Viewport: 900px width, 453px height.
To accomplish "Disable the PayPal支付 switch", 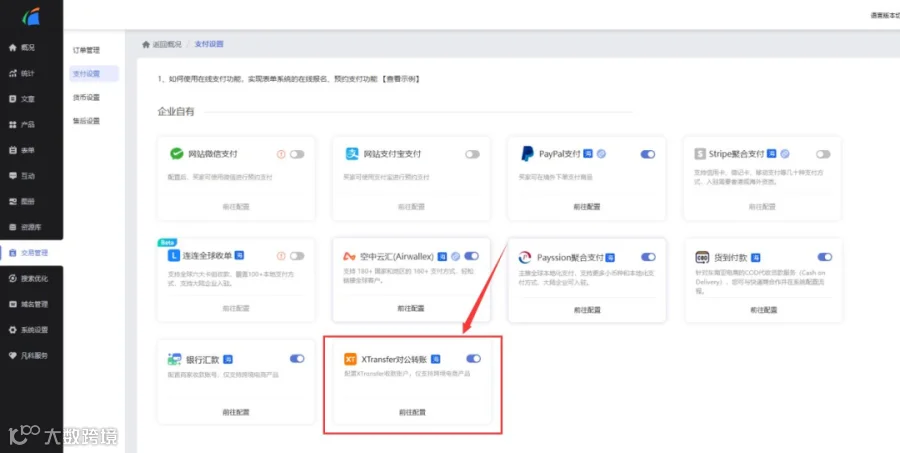I will (x=647, y=154).
